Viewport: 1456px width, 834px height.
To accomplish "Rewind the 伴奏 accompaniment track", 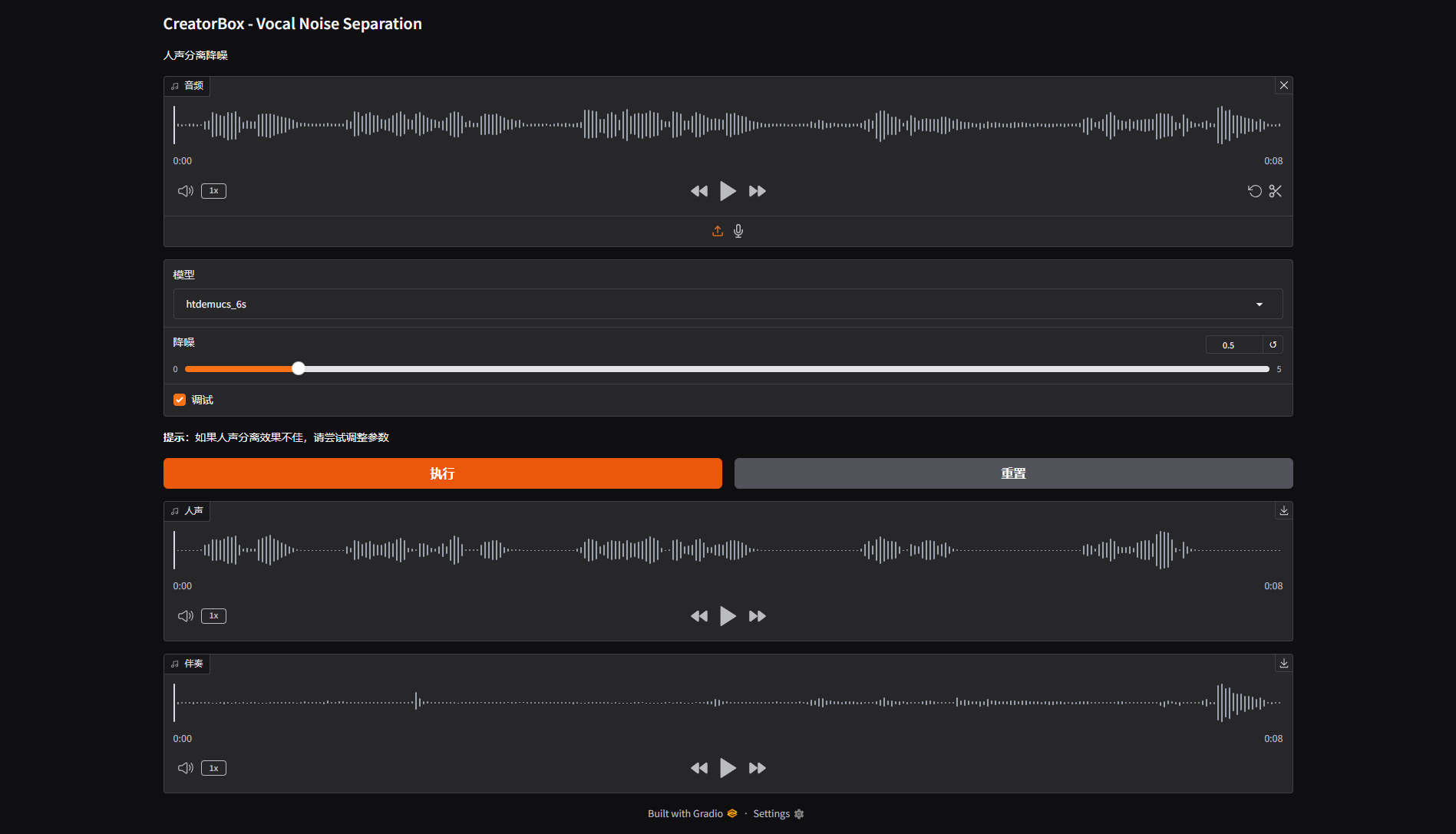I will (x=699, y=768).
